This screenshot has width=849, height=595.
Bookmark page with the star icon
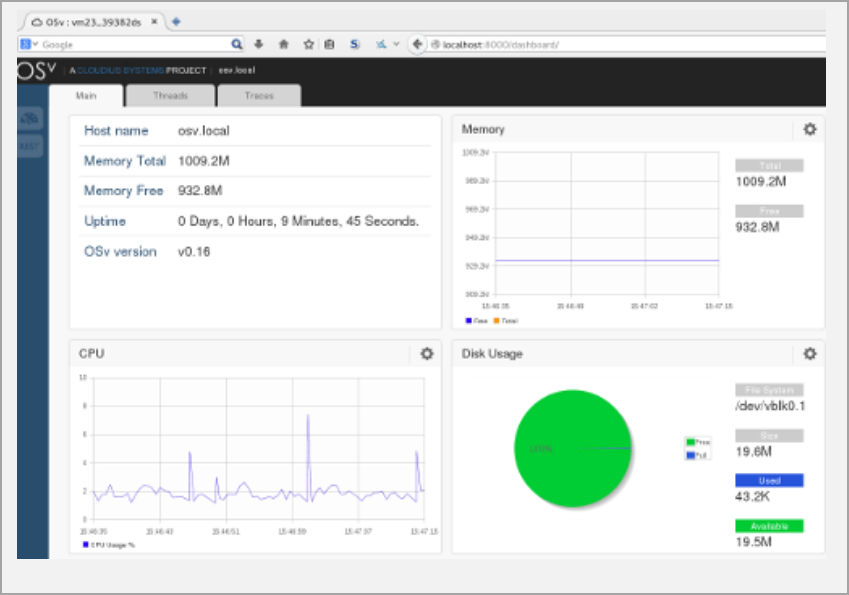pyautogui.click(x=308, y=44)
